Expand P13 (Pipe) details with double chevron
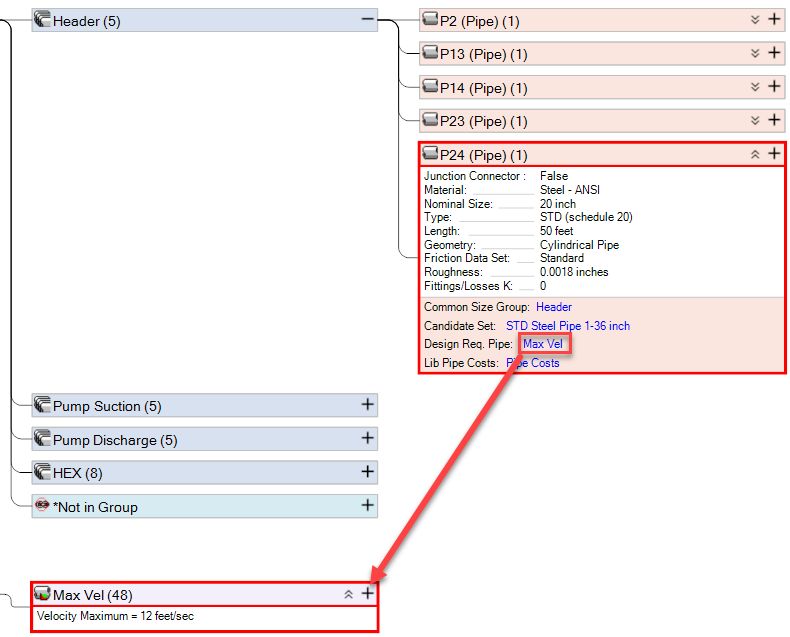790x637 pixels. 755,53
